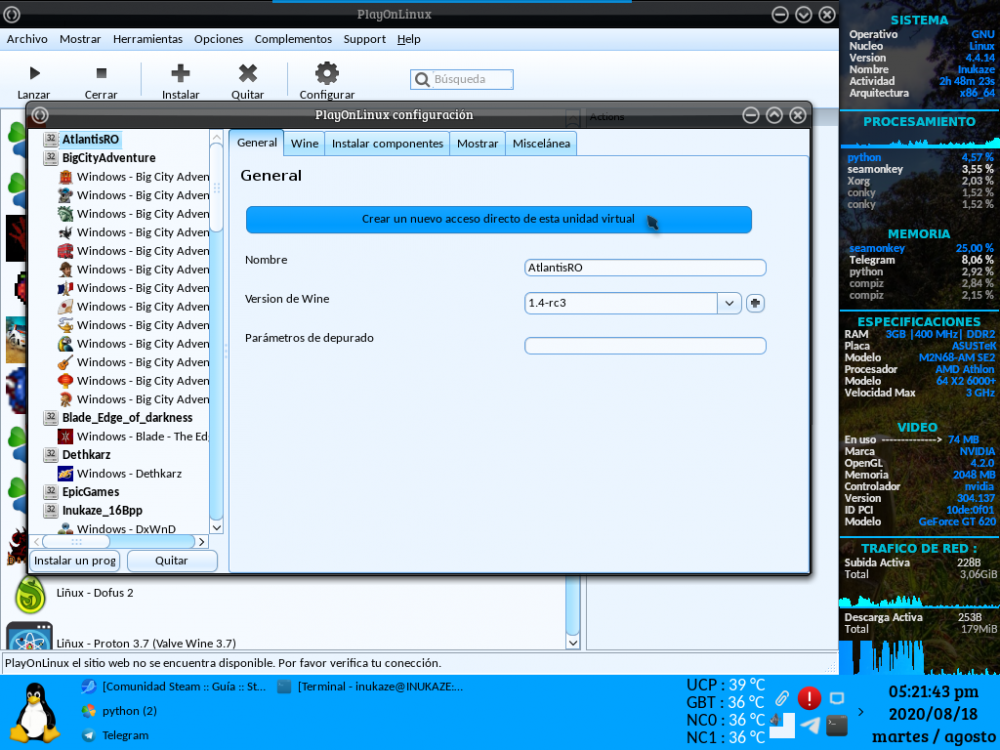Click the Instalar plus icon
This screenshot has height=750, width=1000.
(180, 73)
